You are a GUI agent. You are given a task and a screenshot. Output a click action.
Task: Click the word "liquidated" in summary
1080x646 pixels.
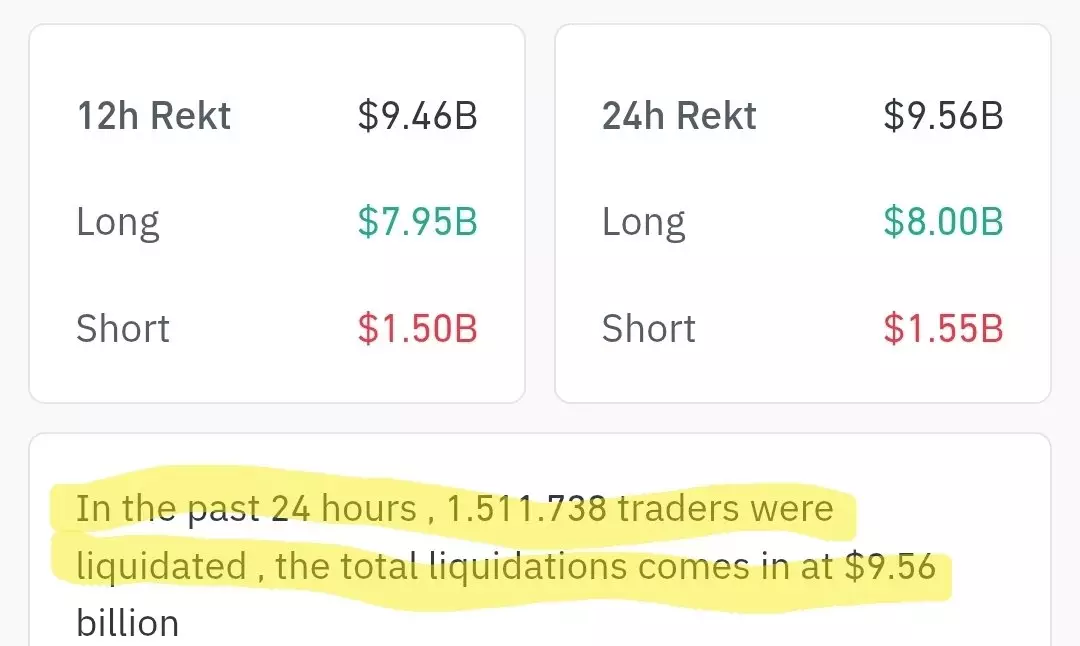tap(161, 567)
